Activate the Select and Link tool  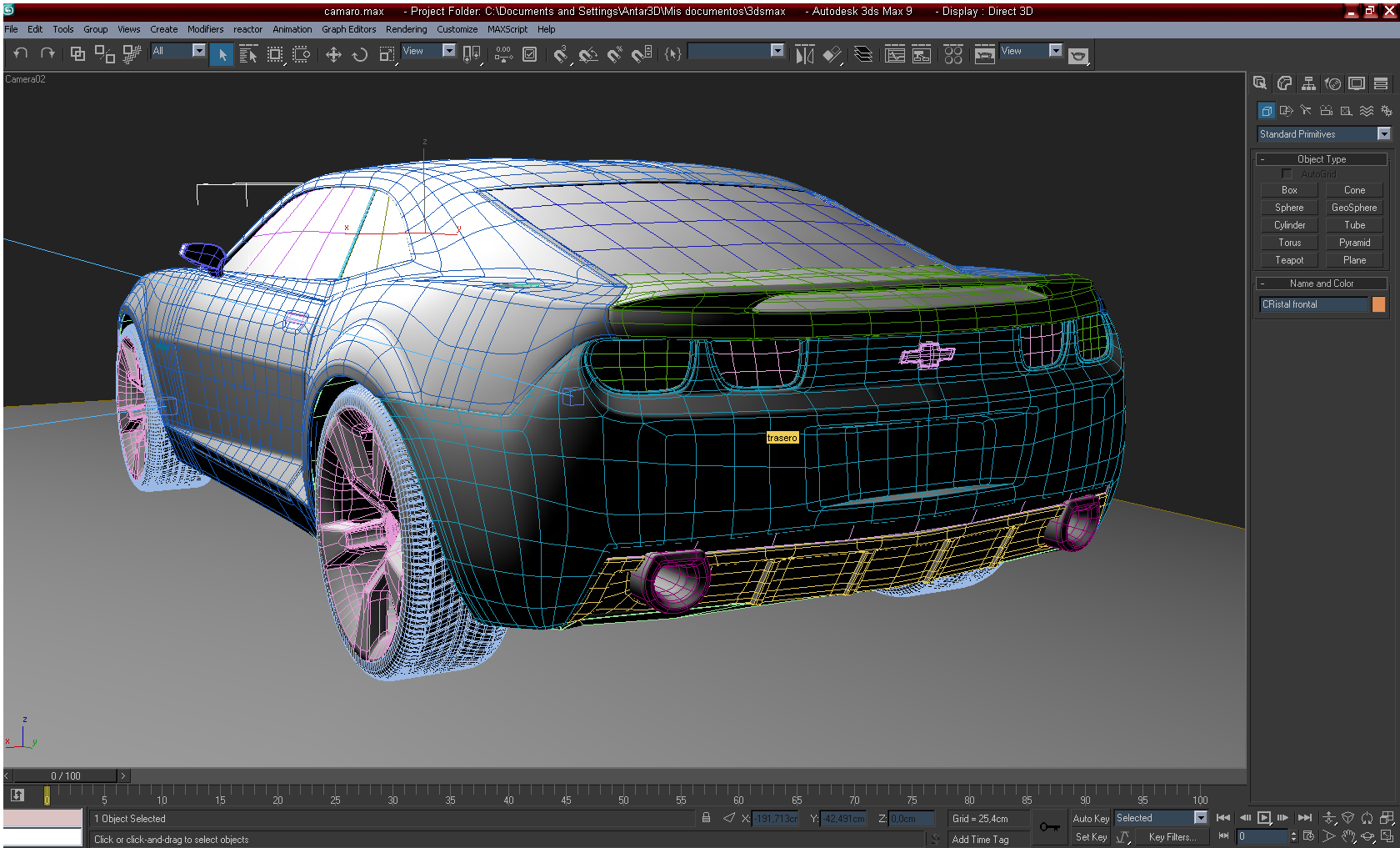(77, 54)
